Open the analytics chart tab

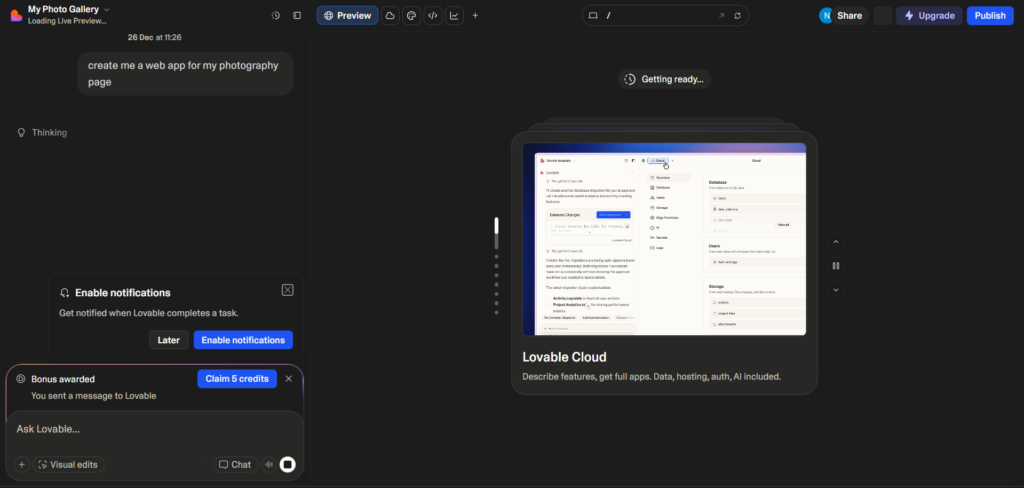pyautogui.click(x=455, y=15)
